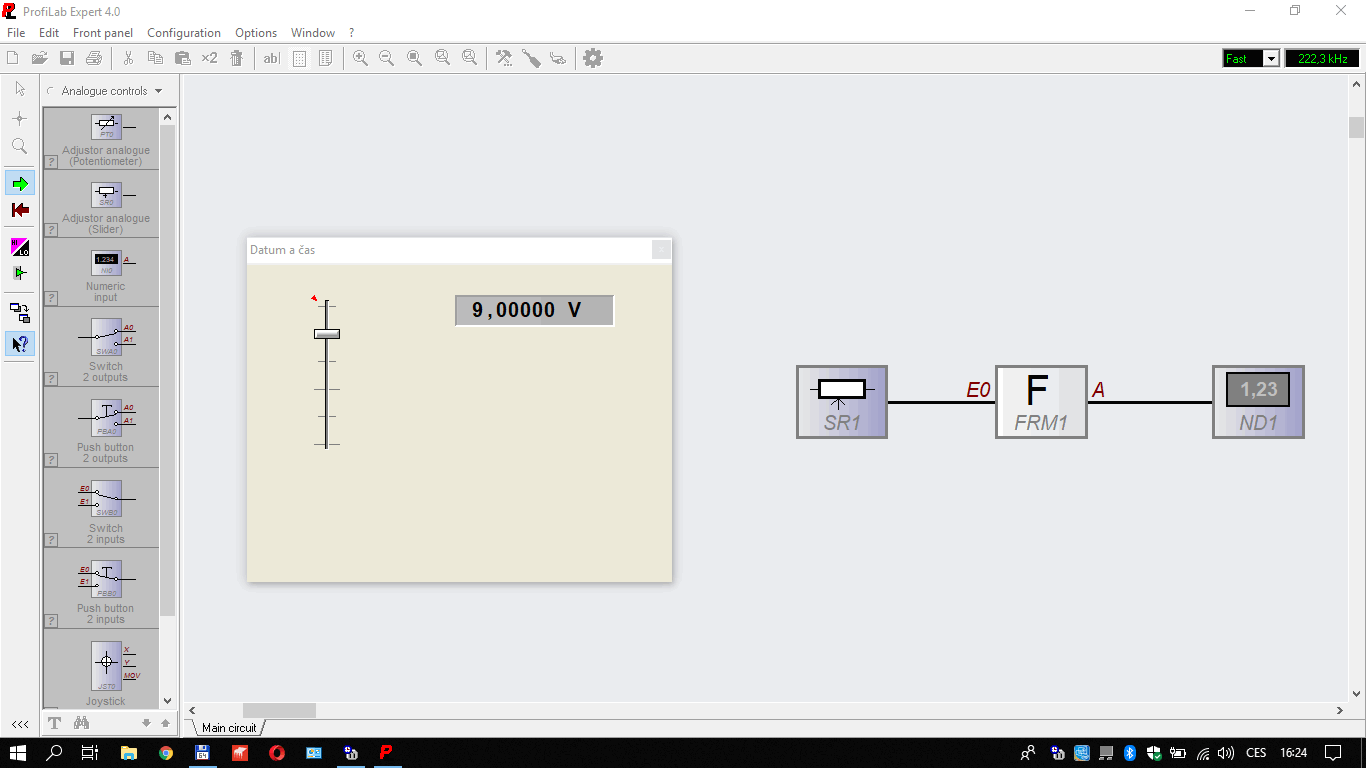
Task: Open the Front panel menu
Action: pyautogui.click(x=103, y=33)
